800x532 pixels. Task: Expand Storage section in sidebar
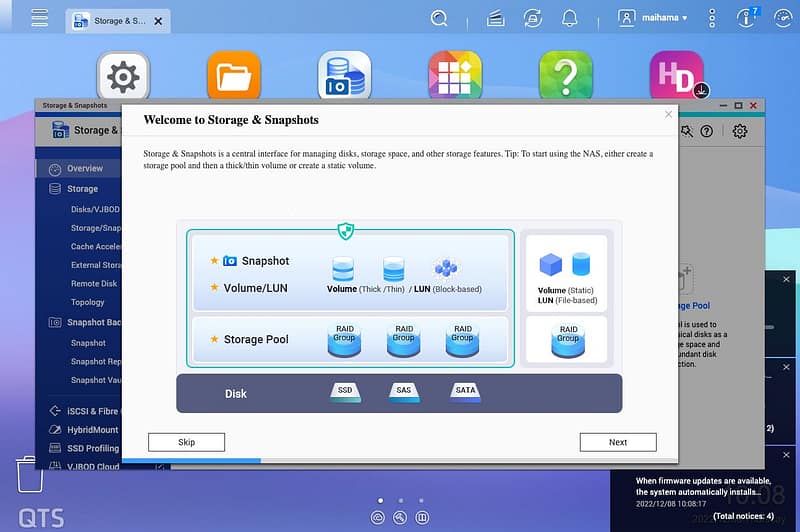click(x=78, y=189)
